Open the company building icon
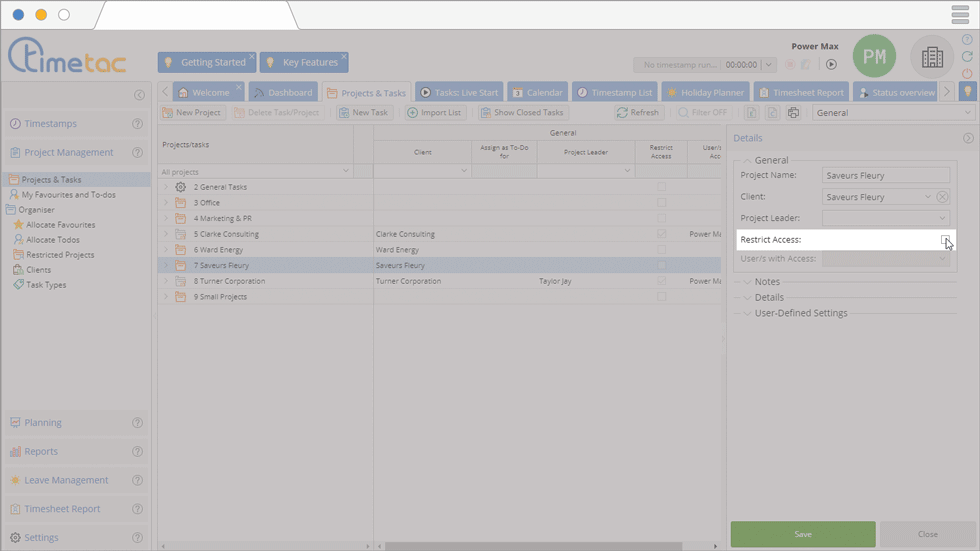The height and width of the screenshot is (551, 980). click(x=932, y=57)
